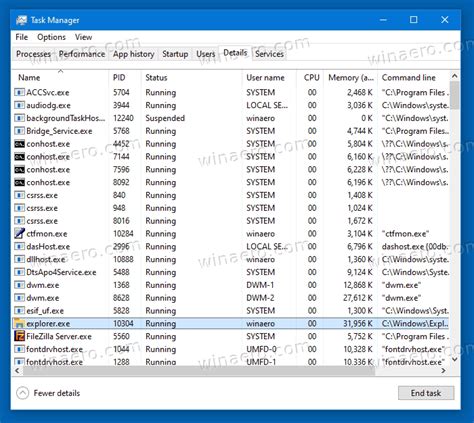Click memory value 27,612 K
Viewport: 474px width, 423px height.
pos(358,298)
